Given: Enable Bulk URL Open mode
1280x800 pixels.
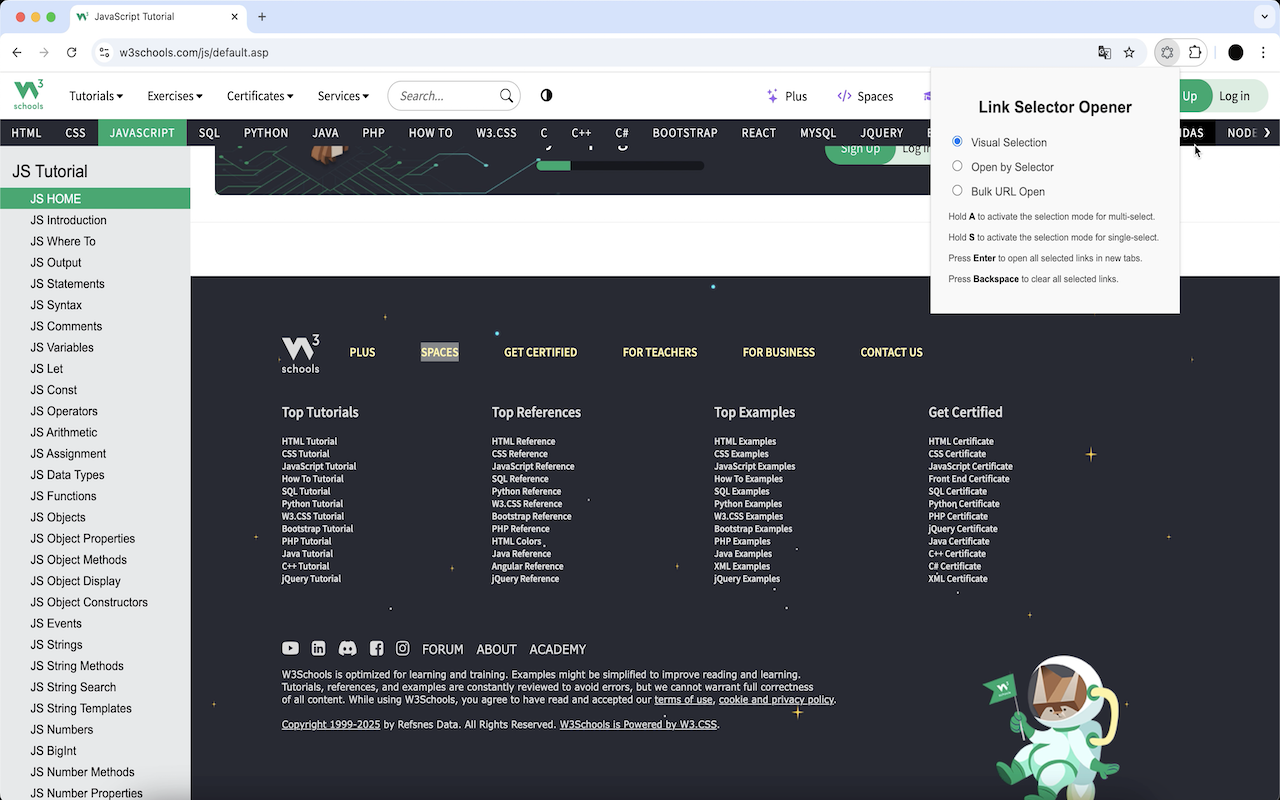Looking at the screenshot, I should pyautogui.click(x=957, y=191).
